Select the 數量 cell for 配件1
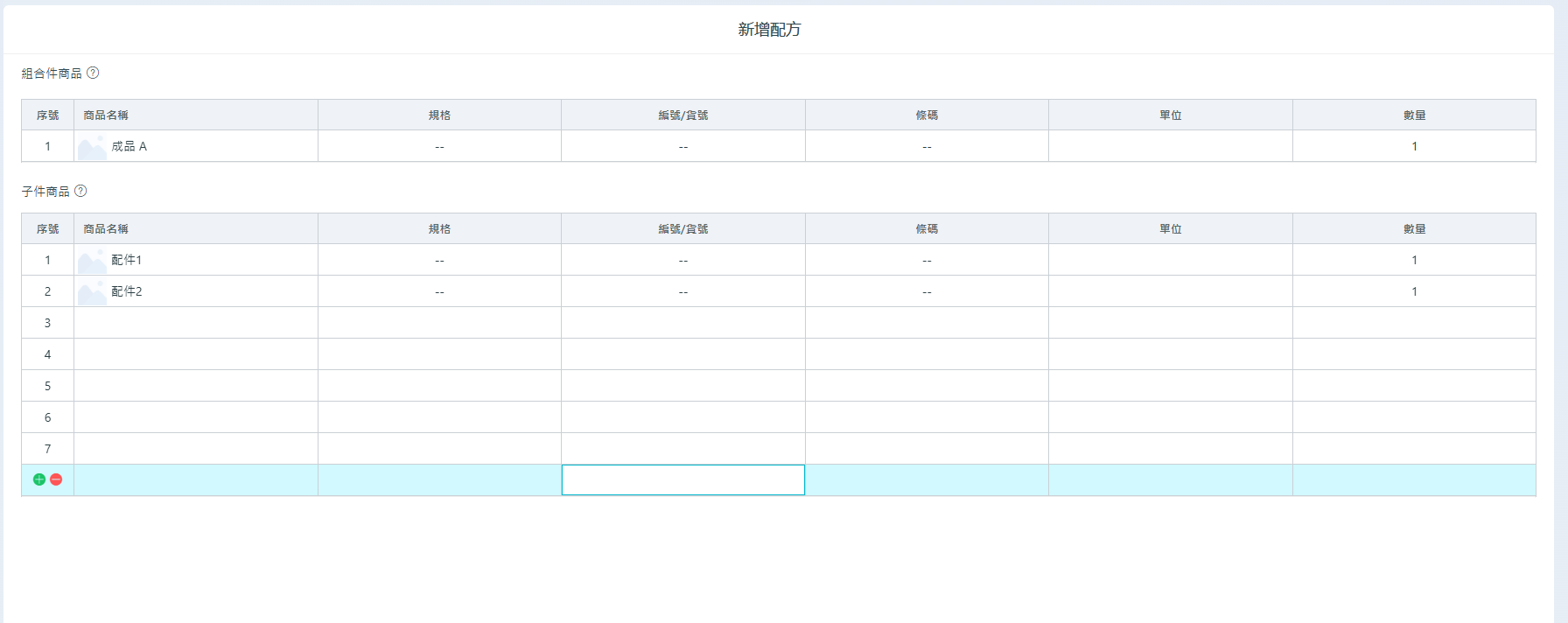 [x=1413, y=260]
